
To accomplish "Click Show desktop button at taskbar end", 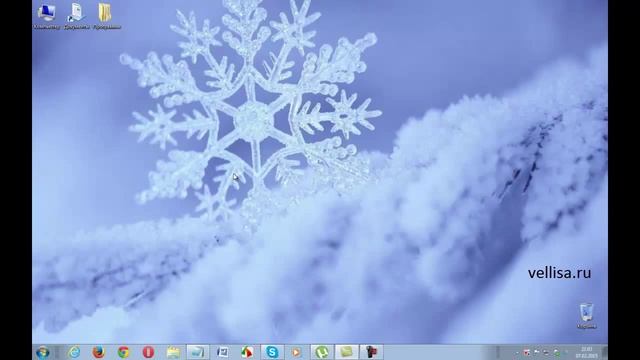I will pos(604,352).
